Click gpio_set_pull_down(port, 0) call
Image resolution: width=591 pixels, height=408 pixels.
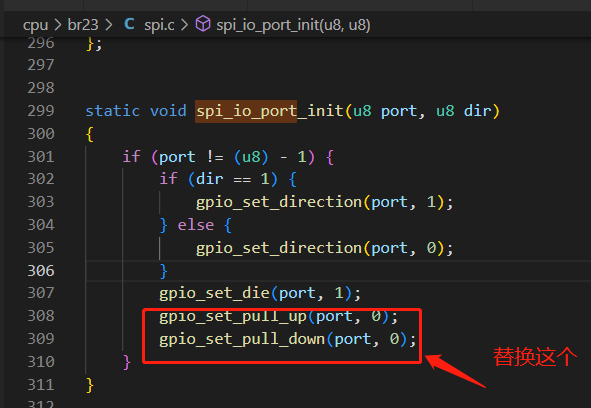point(288,339)
